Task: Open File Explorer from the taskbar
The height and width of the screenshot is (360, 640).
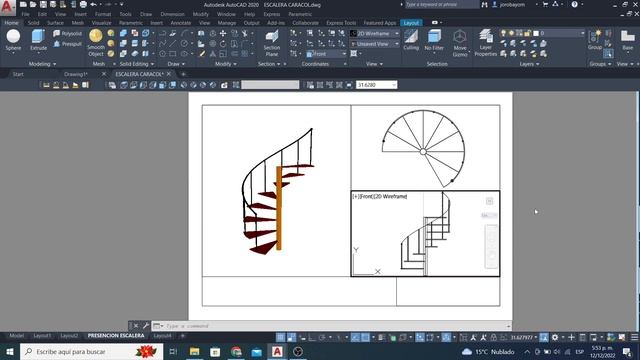Action: coord(195,351)
